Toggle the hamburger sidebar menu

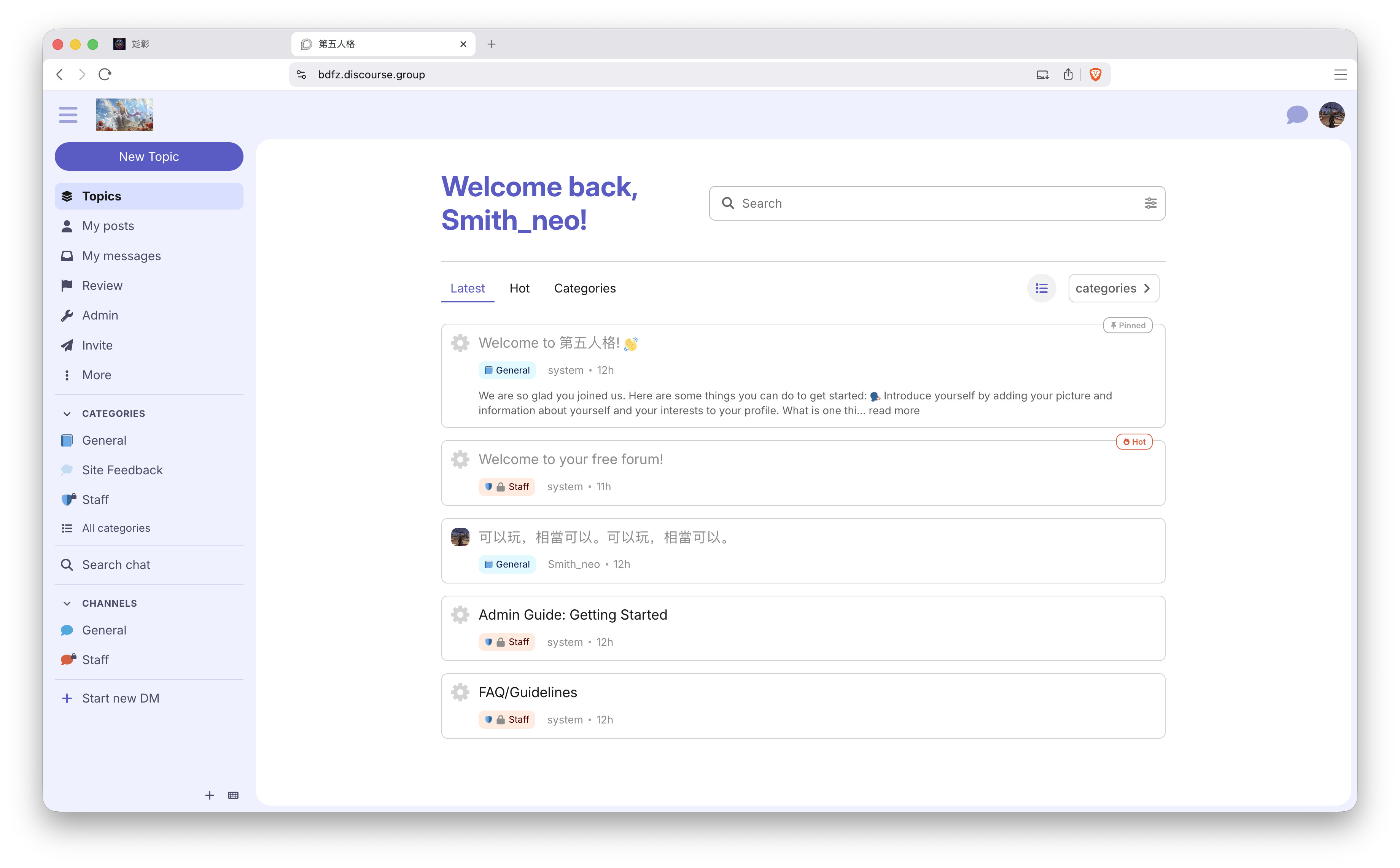click(68, 115)
